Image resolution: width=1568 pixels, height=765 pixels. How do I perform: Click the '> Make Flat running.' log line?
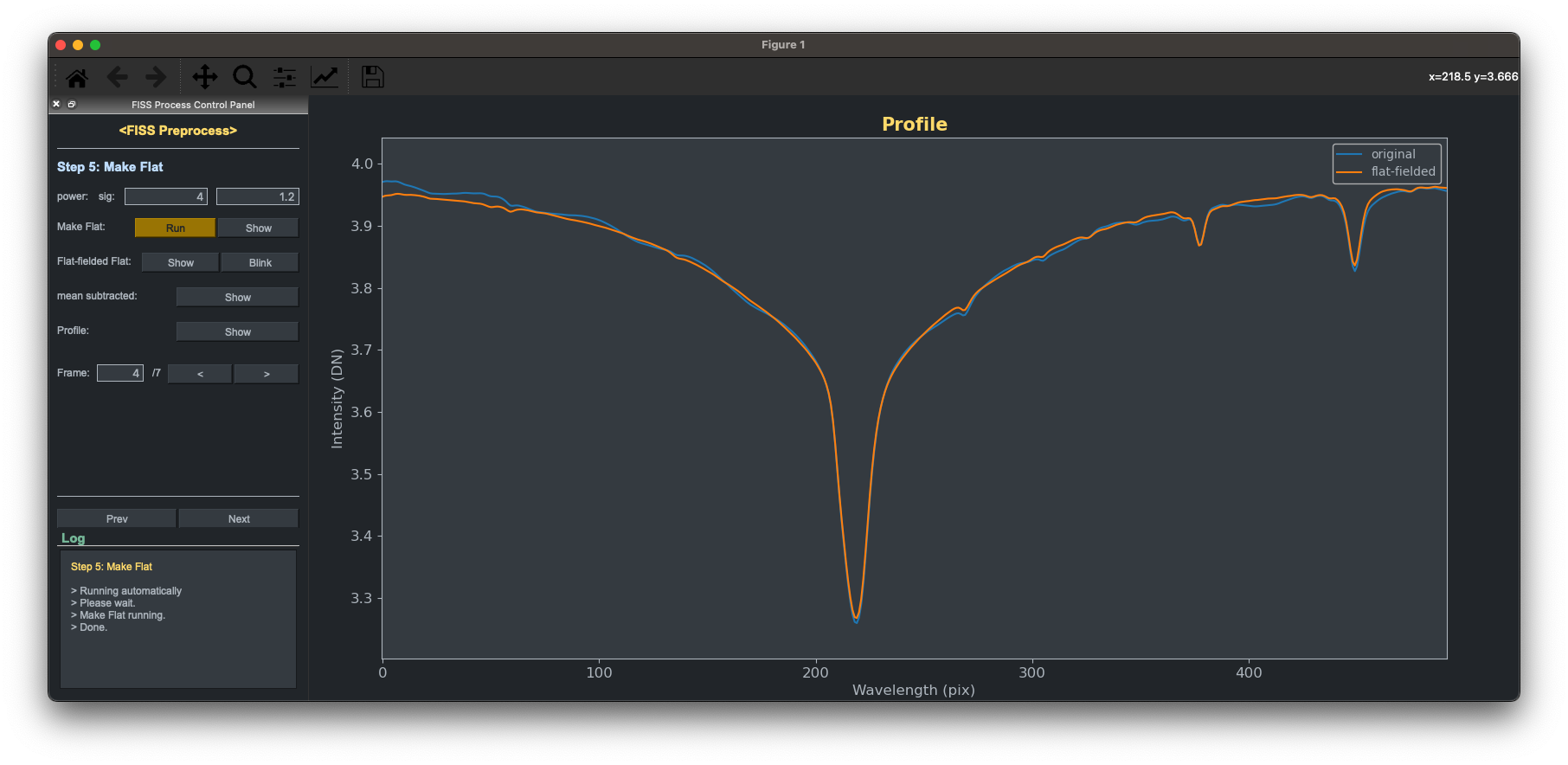pos(118,615)
